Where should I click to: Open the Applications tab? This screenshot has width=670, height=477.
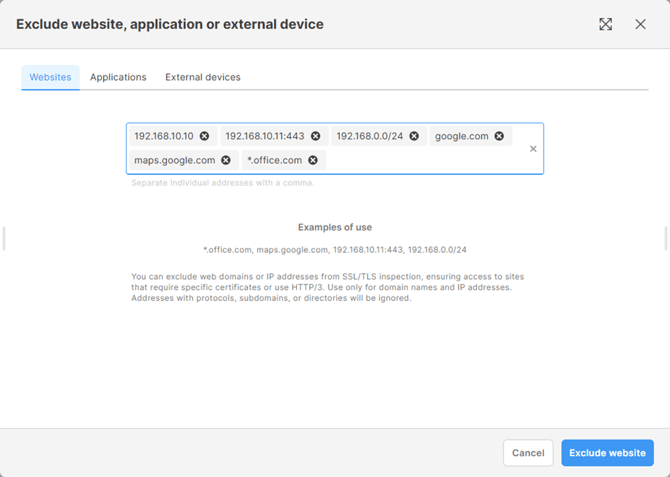click(x=118, y=77)
